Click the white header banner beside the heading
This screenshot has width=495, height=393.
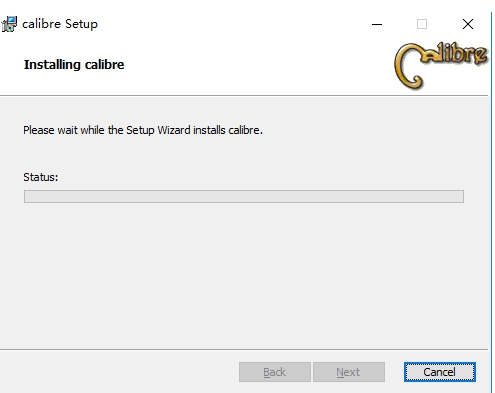tap(257, 65)
